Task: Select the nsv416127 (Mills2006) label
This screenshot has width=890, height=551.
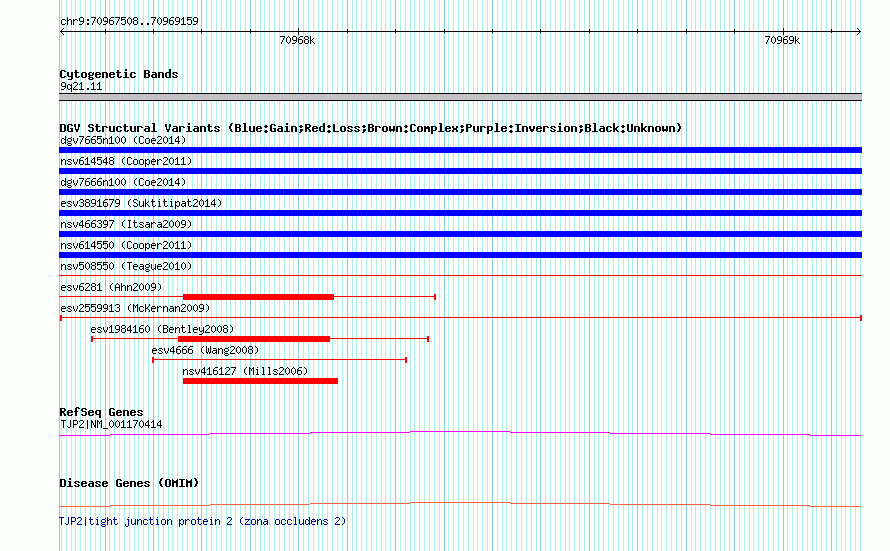Action: tap(245, 371)
